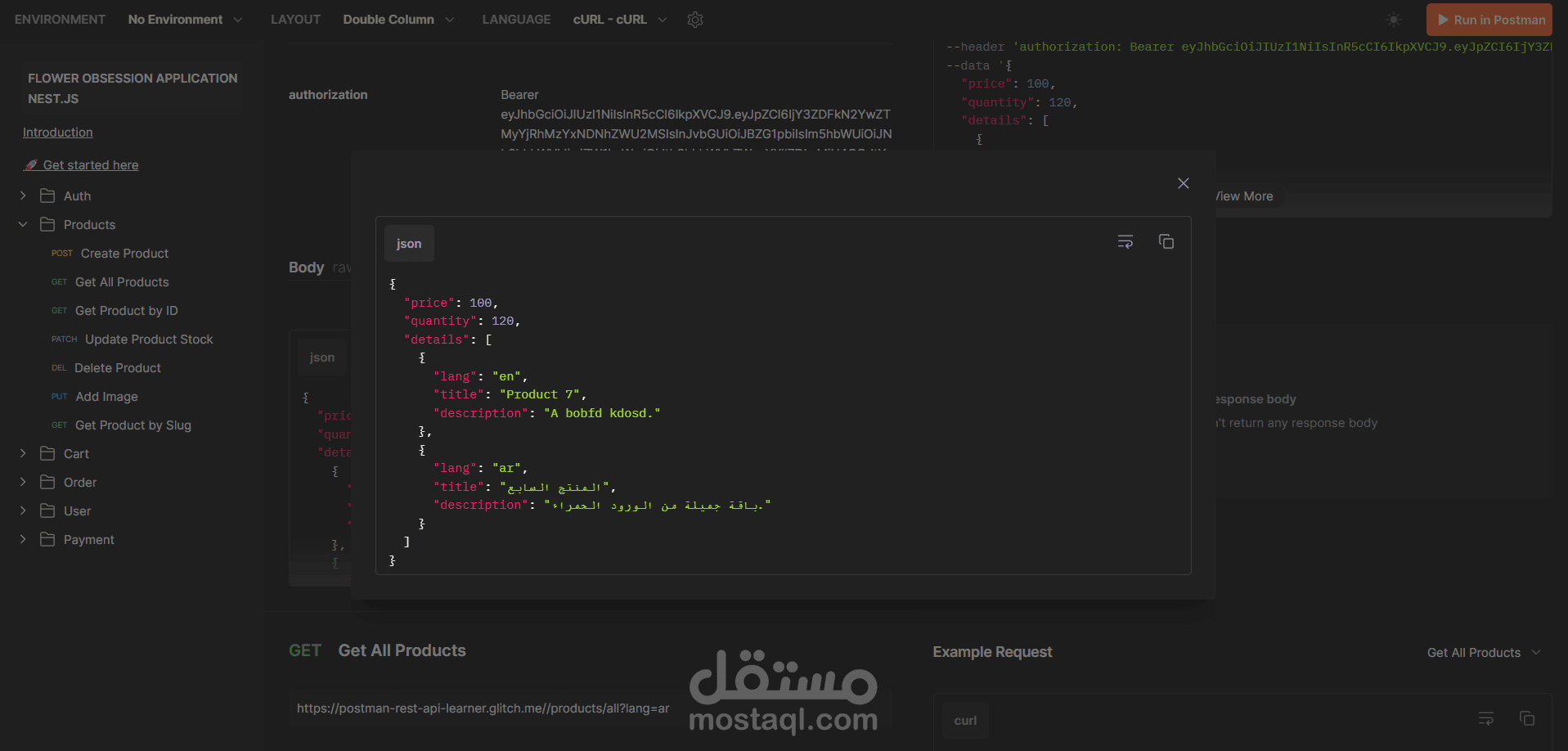Select the Add Image request
Screen dimensions: 1568x751
[106, 397]
